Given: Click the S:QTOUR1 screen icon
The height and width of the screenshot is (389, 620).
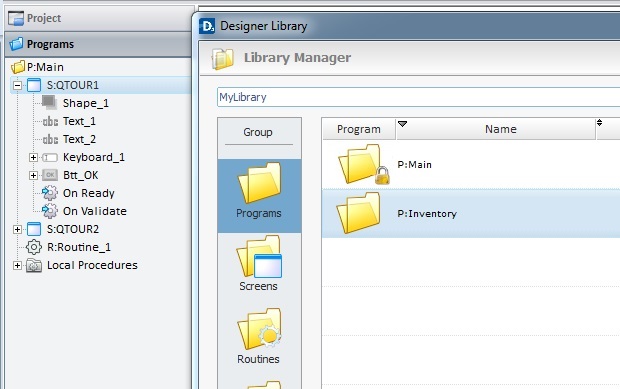Looking at the screenshot, I should tap(34, 85).
